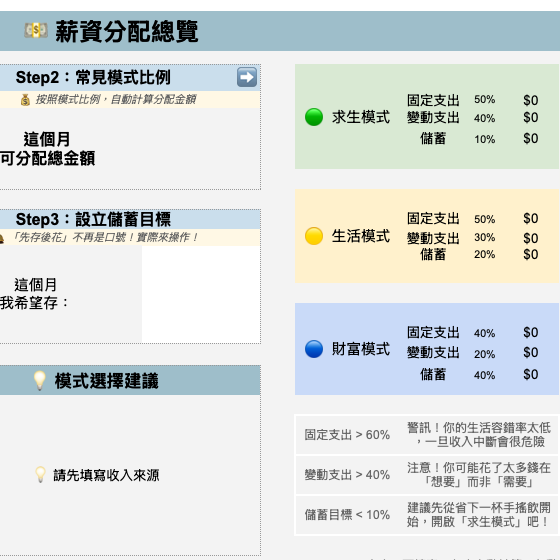Click the light bulb icon beside 請先填寫收入來源

pyautogui.click(x=40, y=475)
